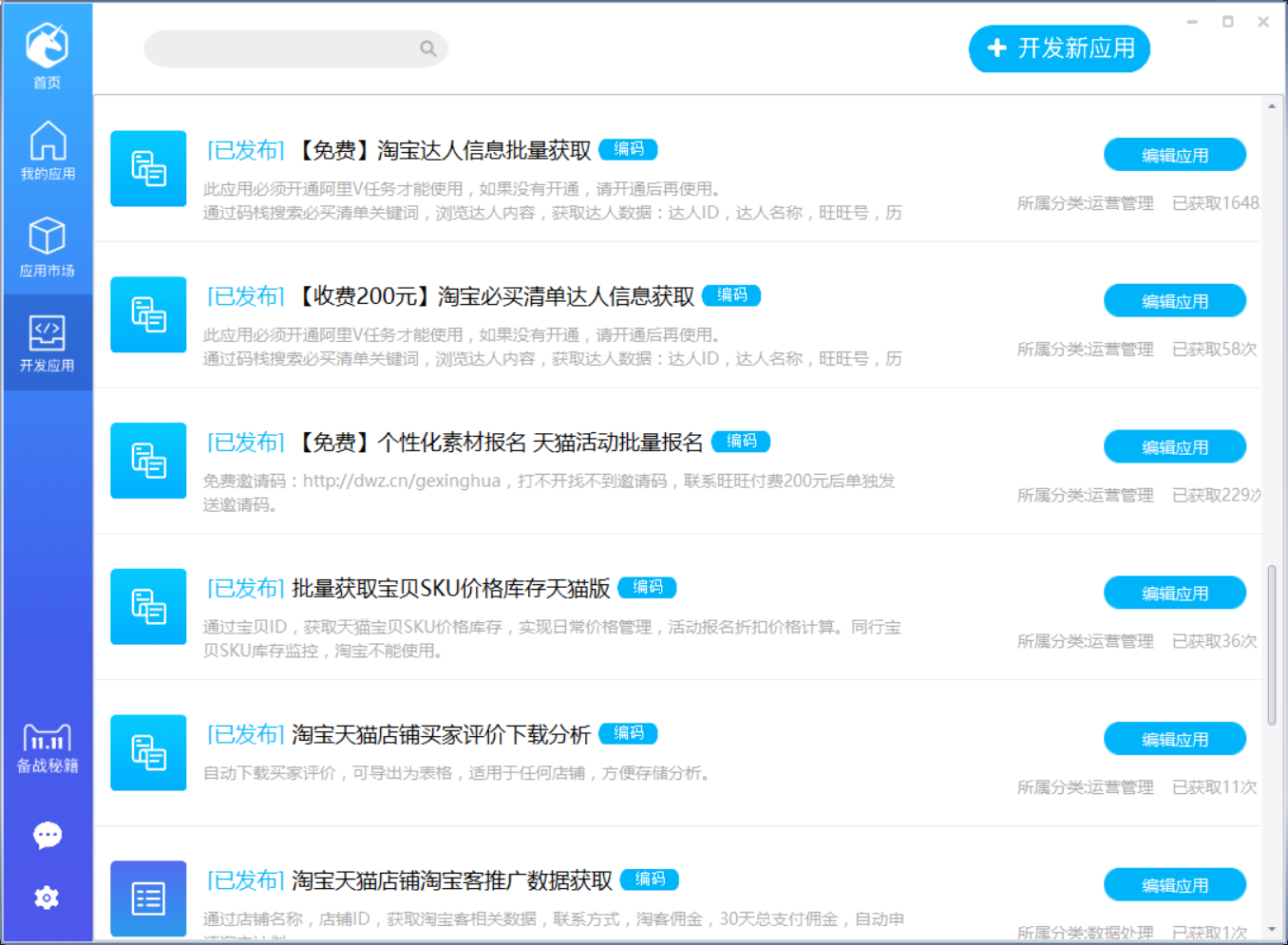Click 编辑应用 for 个性化素材报名 天猫活动批量报名
Image resolution: width=1288 pixels, height=945 pixels.
1175,447
